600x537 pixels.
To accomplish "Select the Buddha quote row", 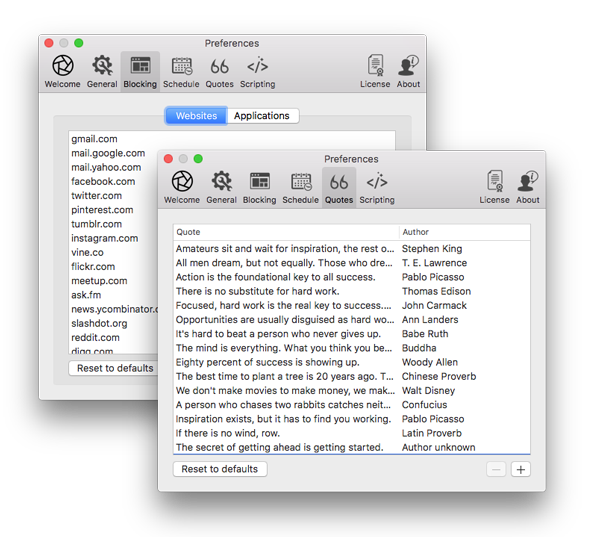I will pos(352,348).
